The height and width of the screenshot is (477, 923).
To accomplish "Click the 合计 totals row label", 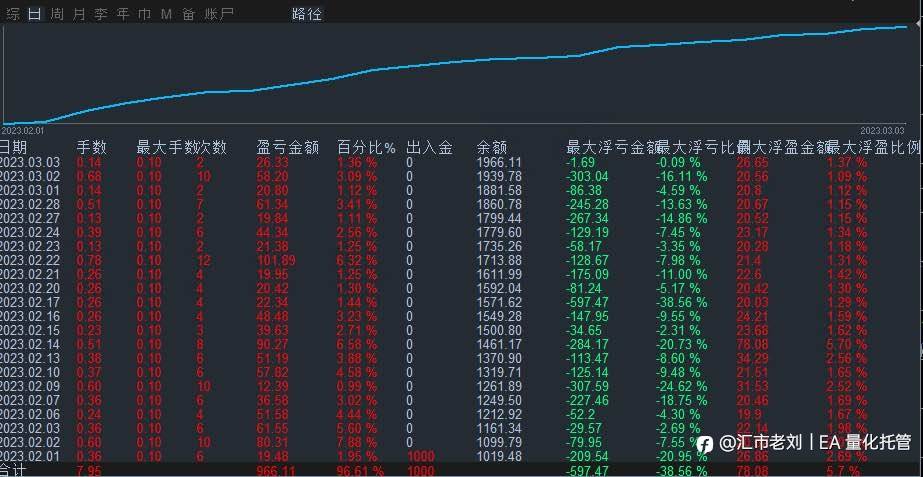I will pyautogui.click(x=14, y=471).
